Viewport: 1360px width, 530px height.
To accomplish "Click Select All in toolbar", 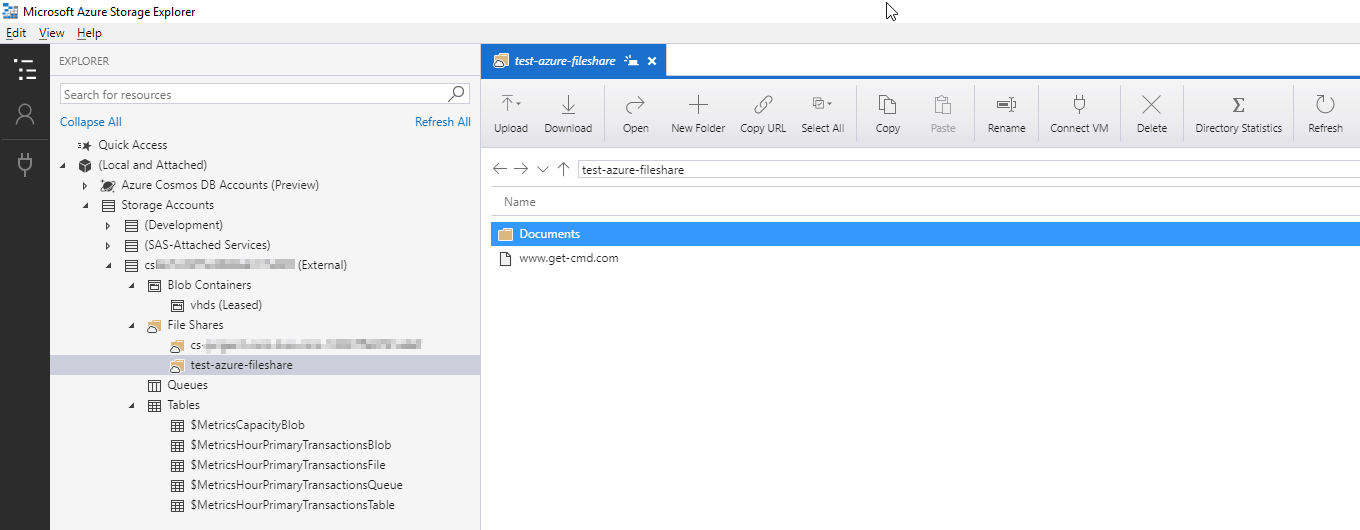I will [x=822, y=114].
